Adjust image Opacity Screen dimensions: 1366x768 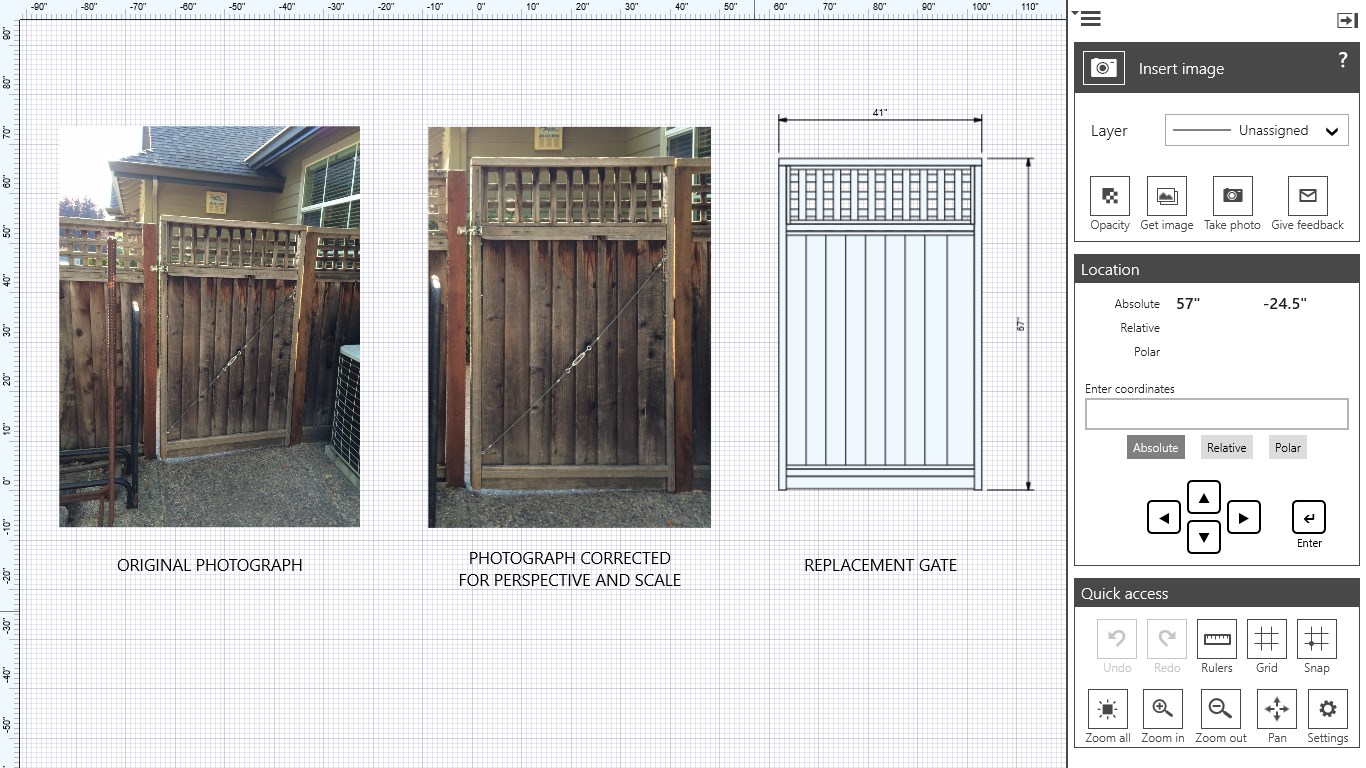click(x=1108, y=196)
